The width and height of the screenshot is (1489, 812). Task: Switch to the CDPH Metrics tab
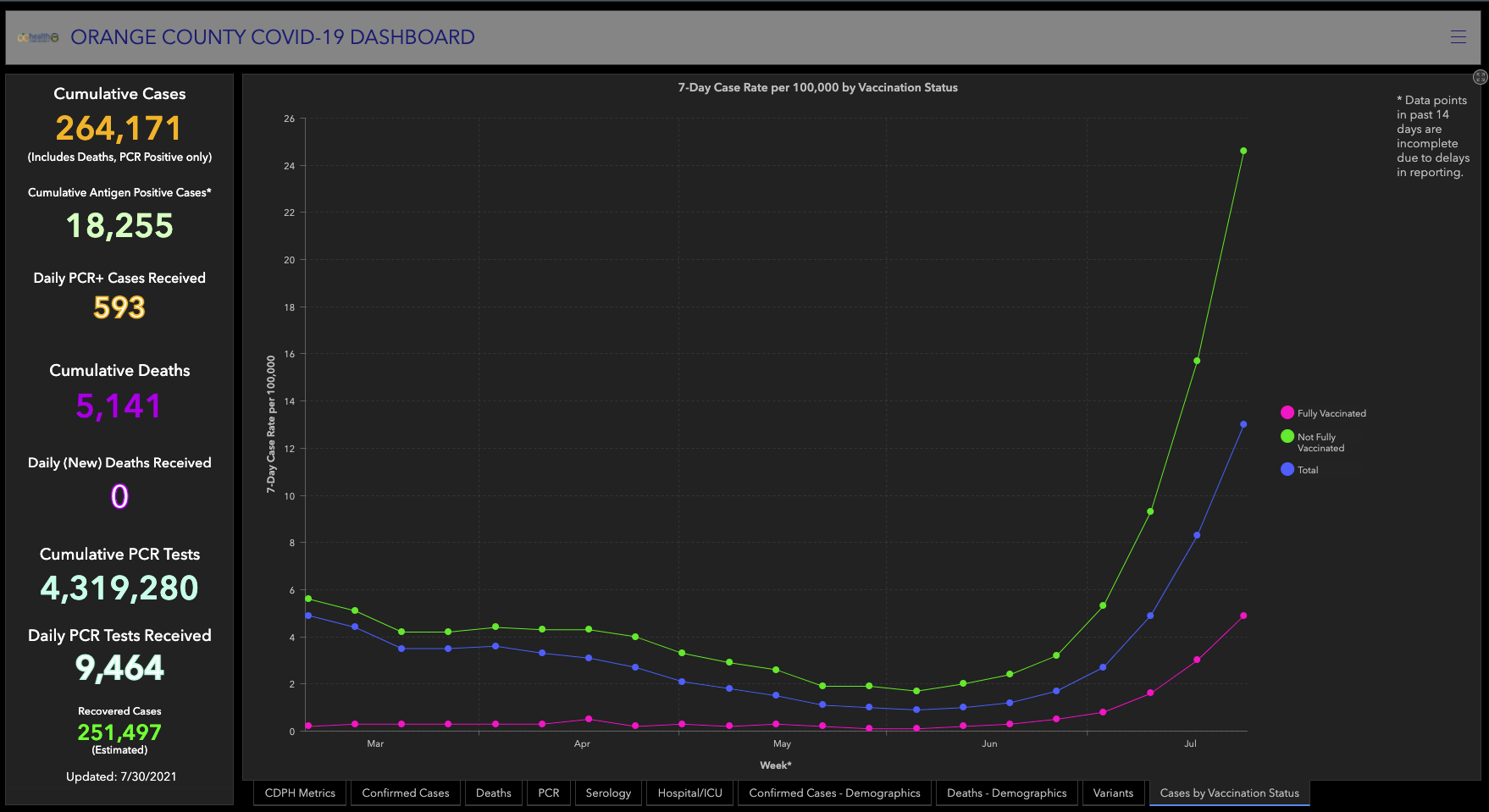click(x=300, y=793)
